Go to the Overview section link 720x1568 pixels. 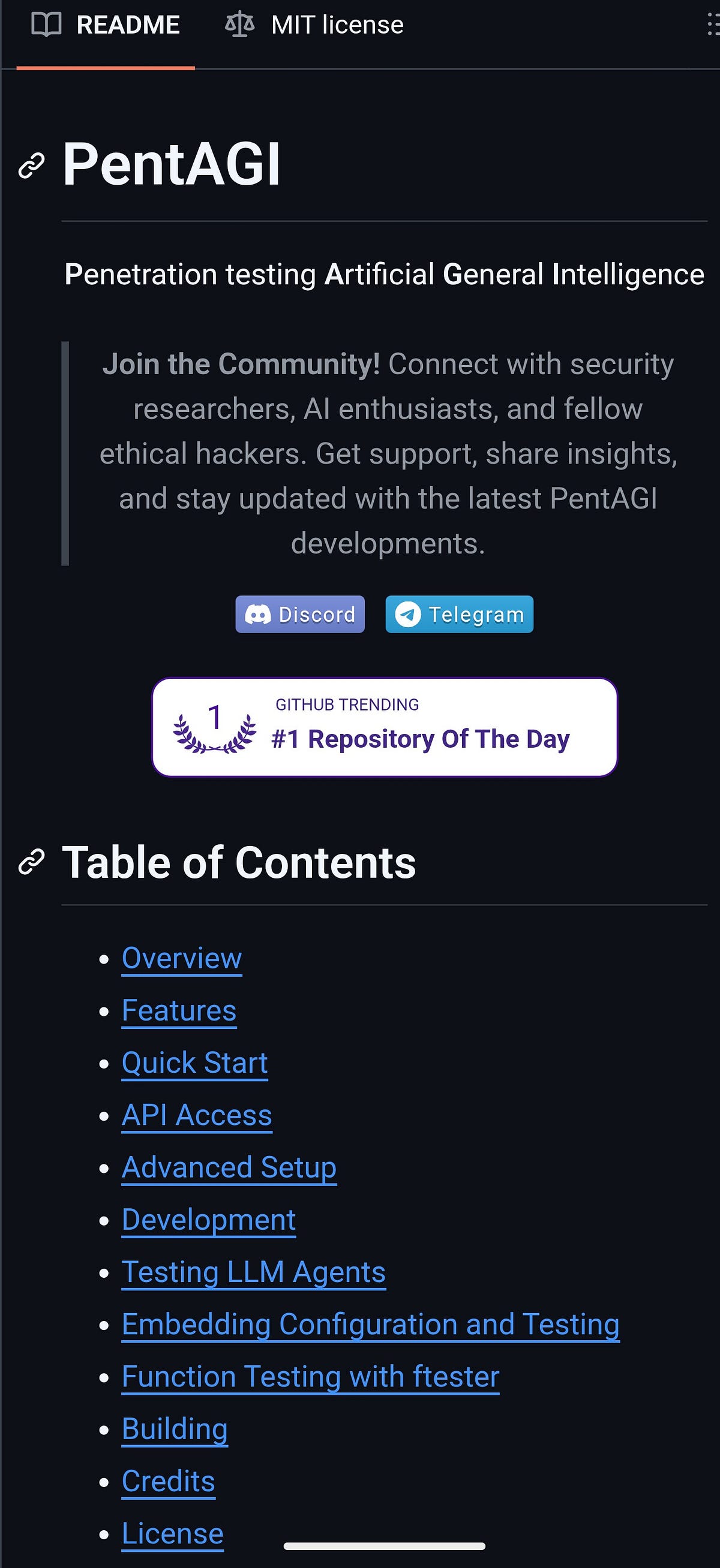tap(182, 958)
